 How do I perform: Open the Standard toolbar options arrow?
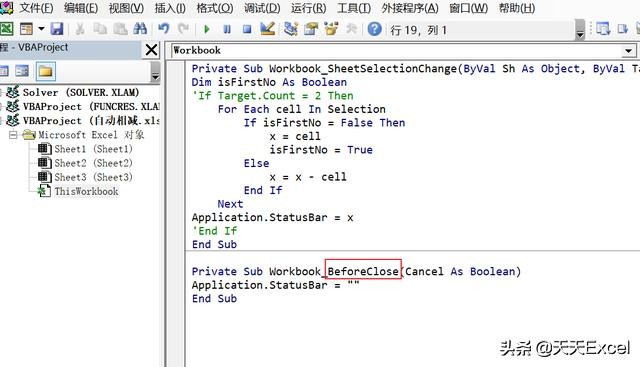pos(580,29)
